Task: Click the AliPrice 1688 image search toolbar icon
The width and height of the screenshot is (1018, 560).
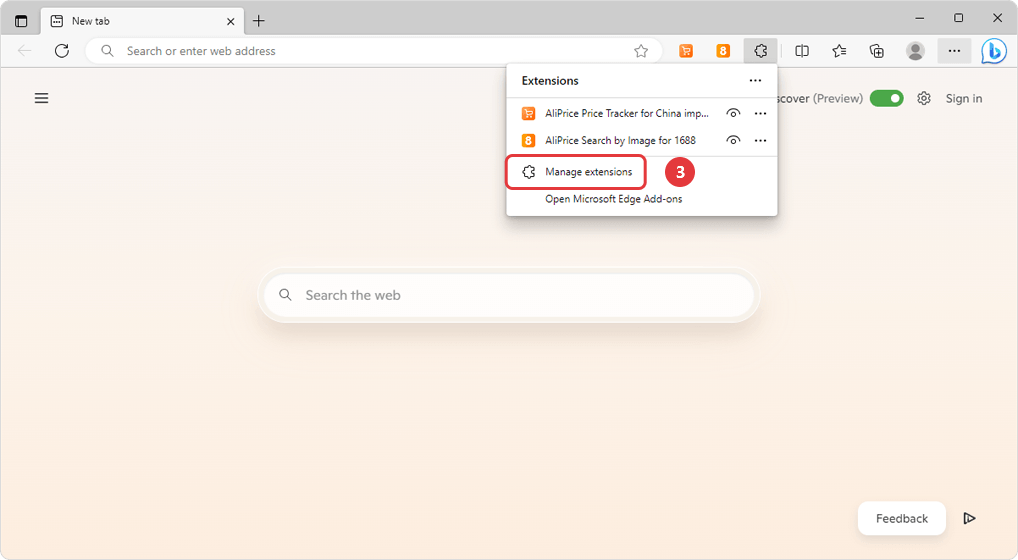Action: coord(723,51)
